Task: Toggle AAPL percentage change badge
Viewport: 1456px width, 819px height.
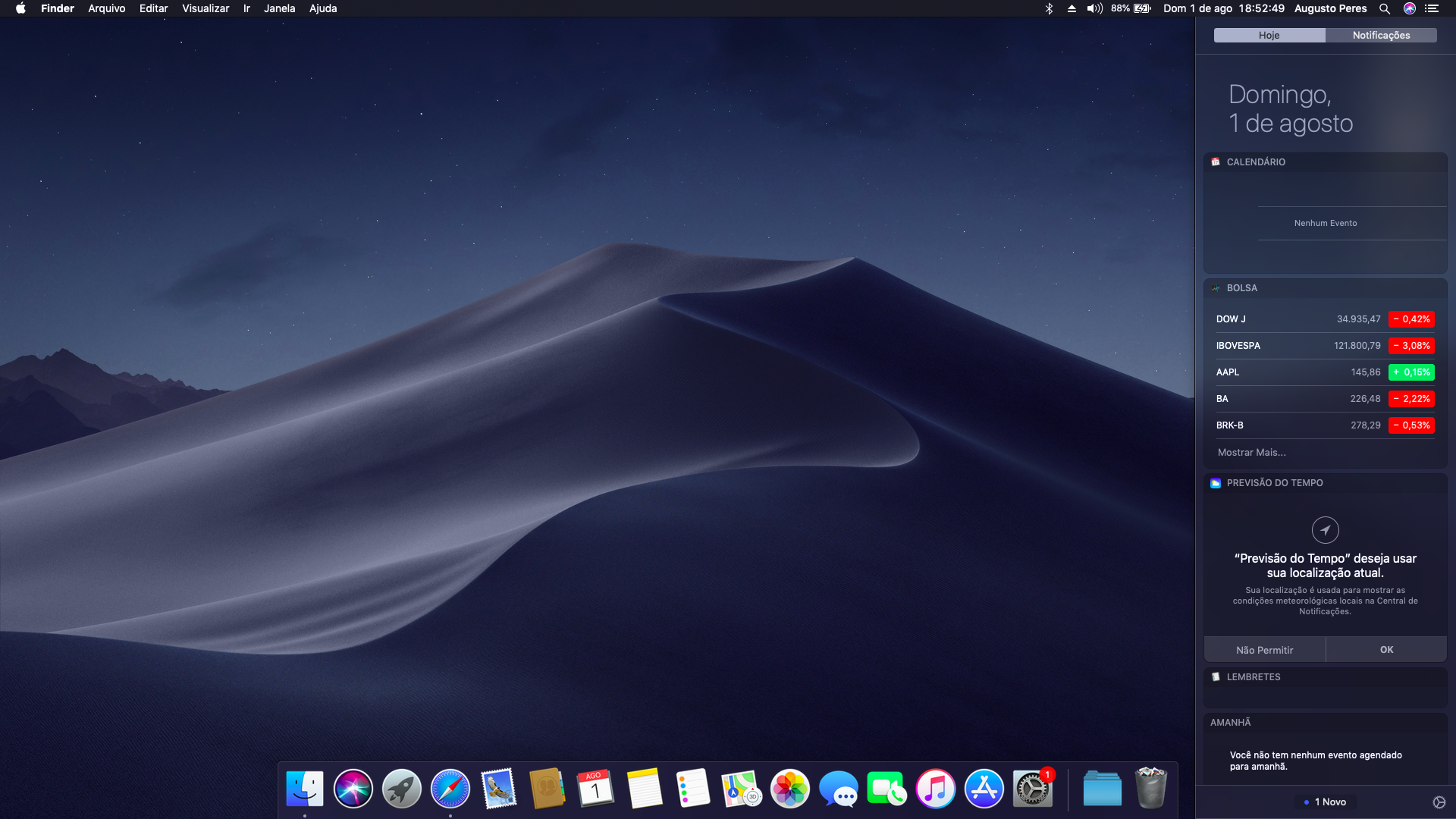Action: coord(1411,372)
